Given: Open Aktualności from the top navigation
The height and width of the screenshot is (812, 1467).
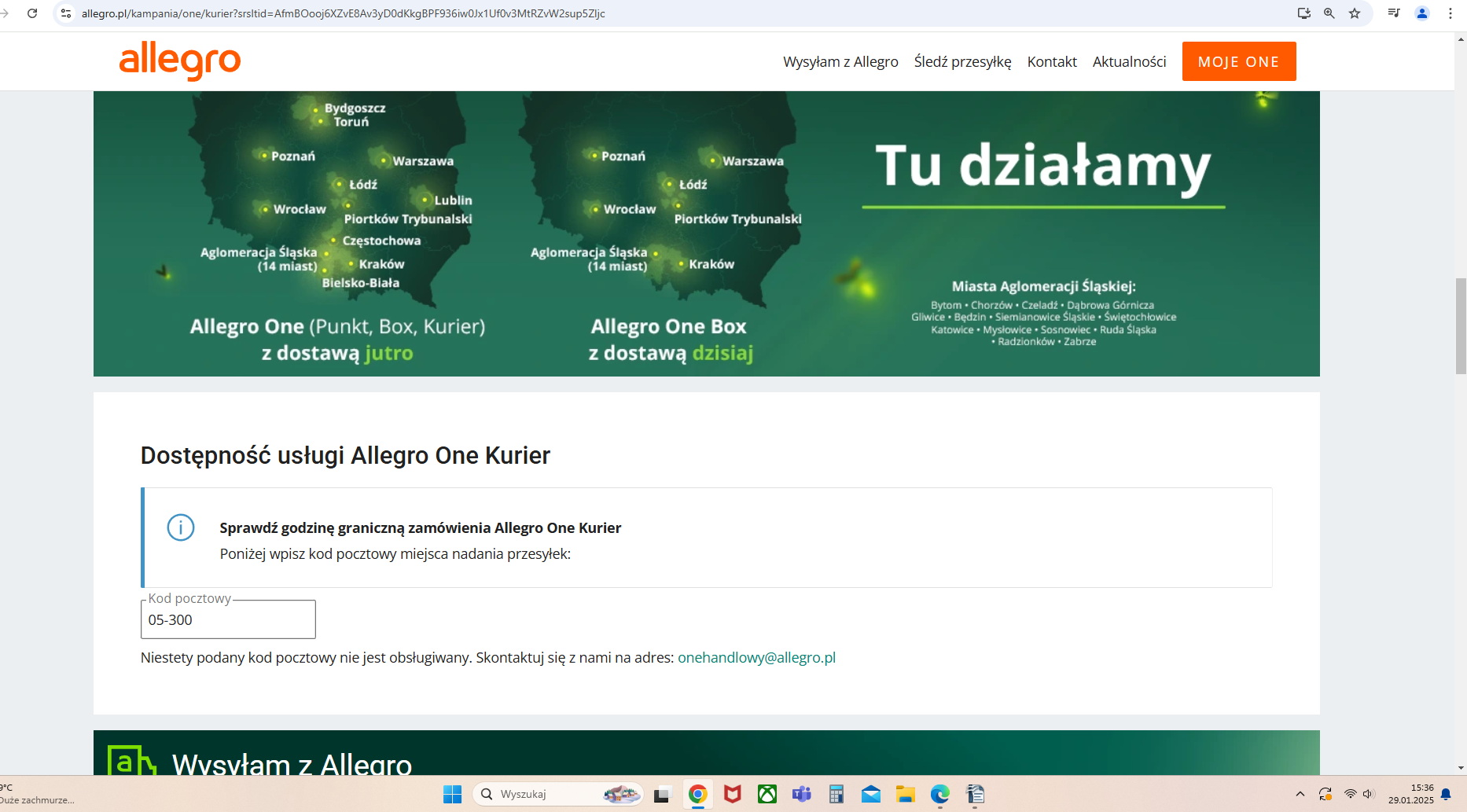Looking at the screenshot, I should 1129,61.
